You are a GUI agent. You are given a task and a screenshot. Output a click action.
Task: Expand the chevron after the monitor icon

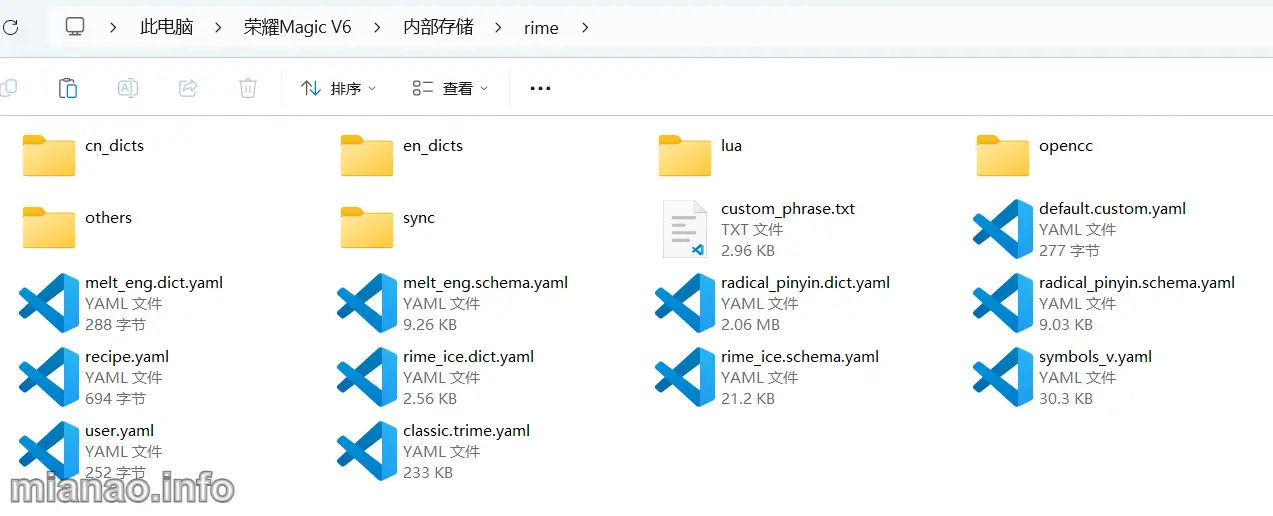click(x=114, y=27)
